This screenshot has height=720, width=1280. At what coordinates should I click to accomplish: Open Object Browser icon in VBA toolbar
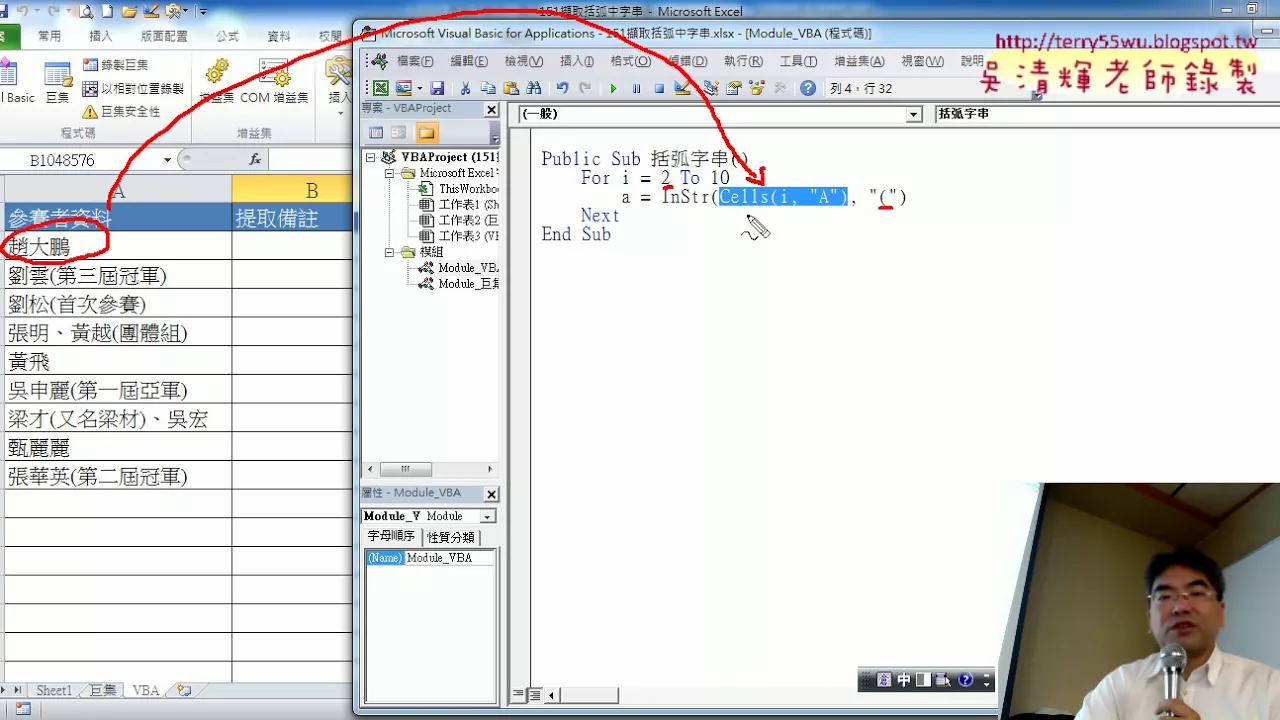757,88
